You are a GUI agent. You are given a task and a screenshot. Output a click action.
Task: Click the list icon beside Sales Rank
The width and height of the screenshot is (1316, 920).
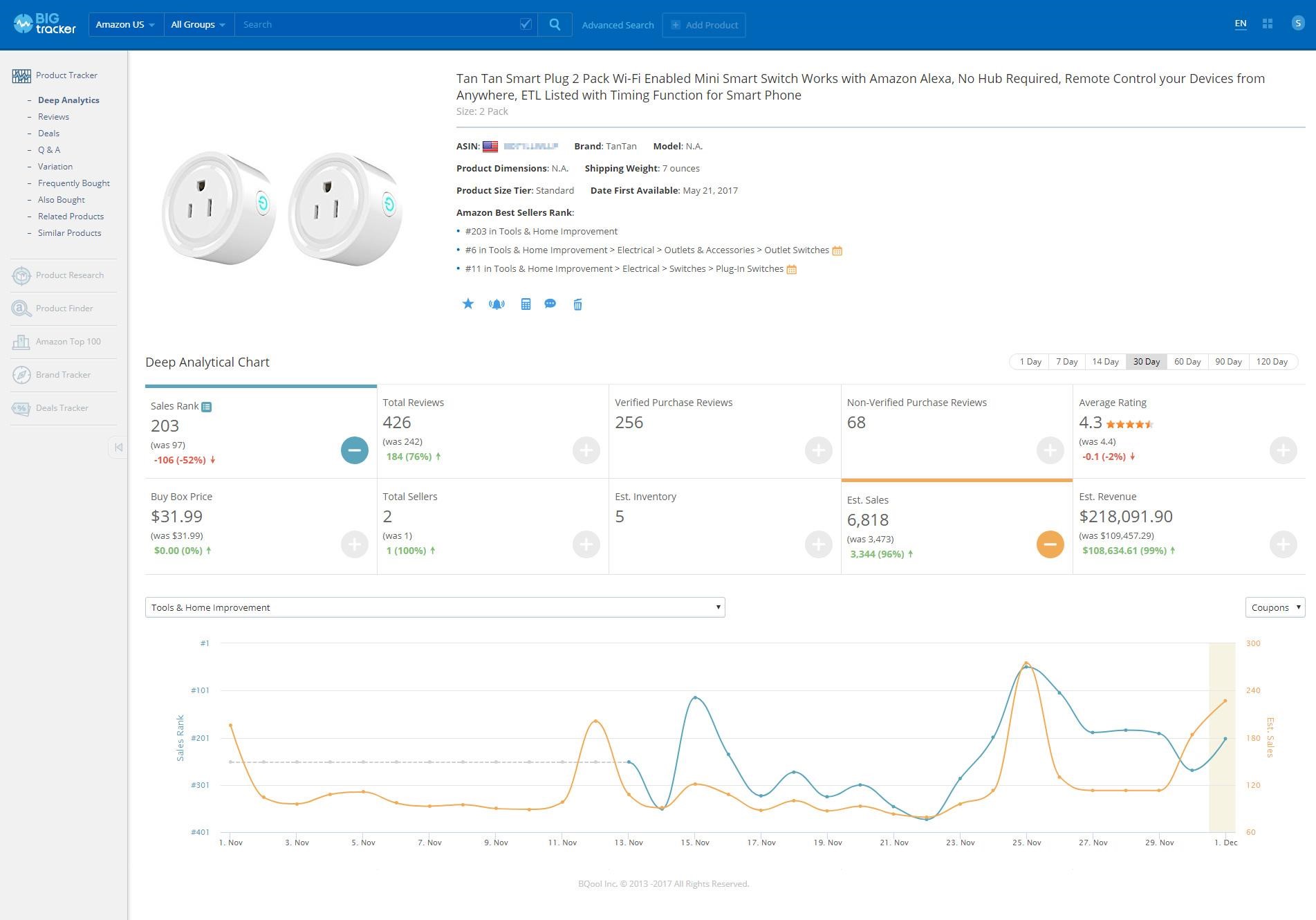[206, 407]
